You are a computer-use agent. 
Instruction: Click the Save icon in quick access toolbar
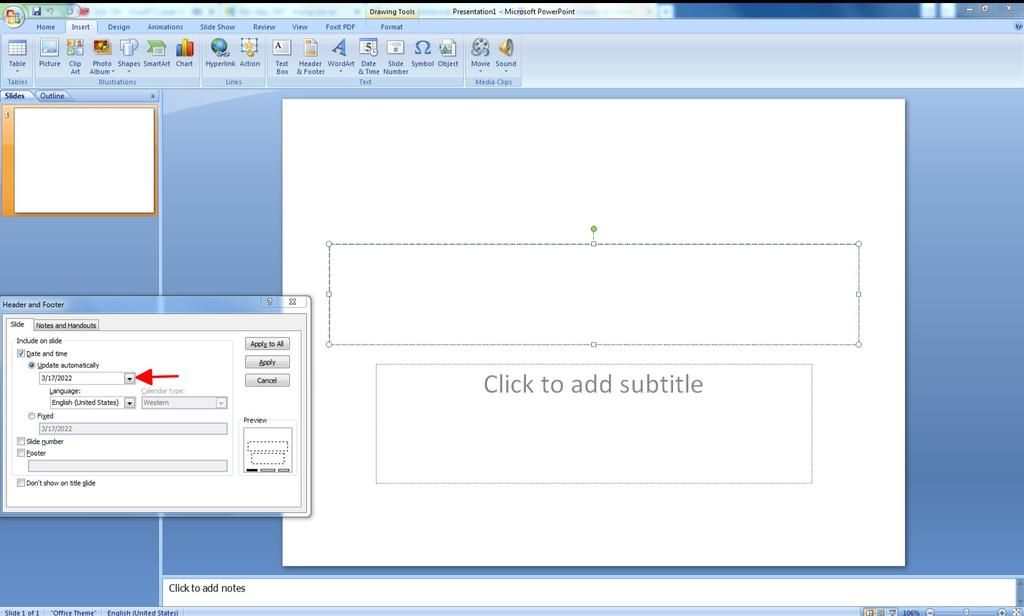click(x=37, y=11)
